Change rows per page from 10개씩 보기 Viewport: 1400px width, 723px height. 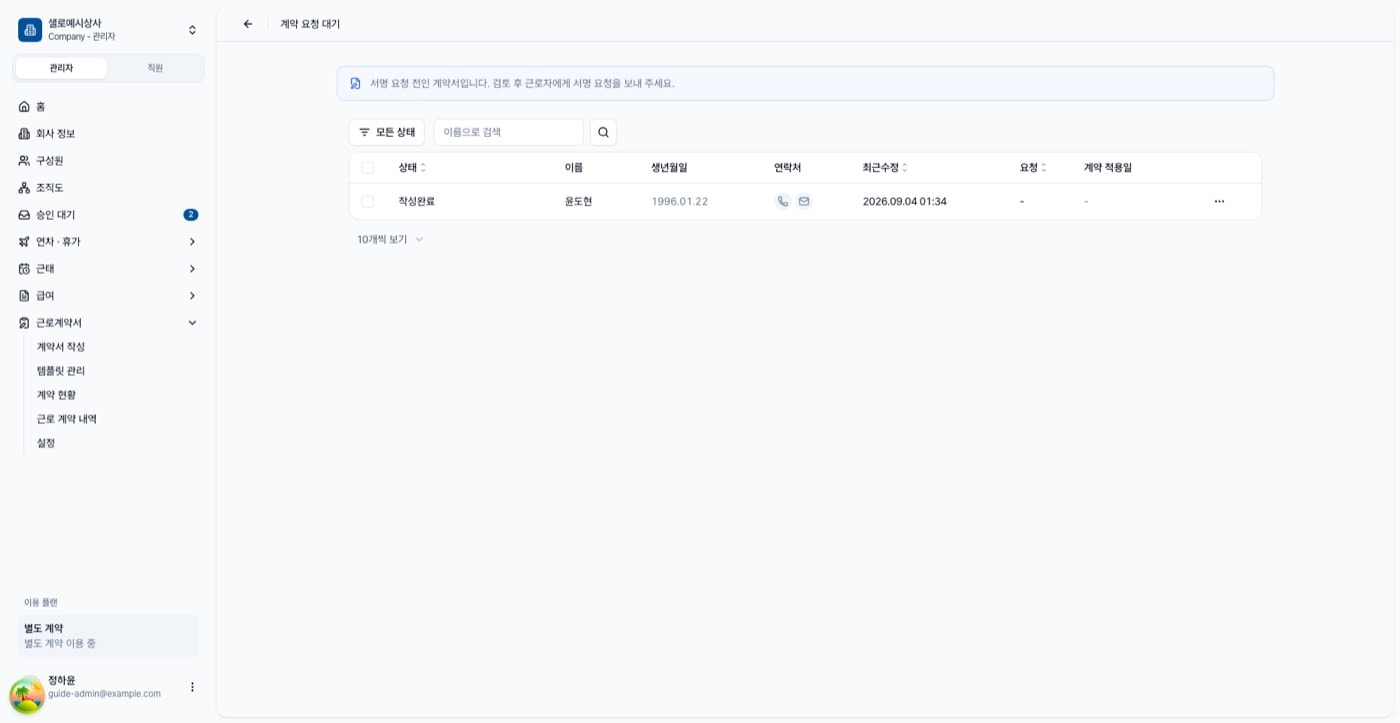390,239
